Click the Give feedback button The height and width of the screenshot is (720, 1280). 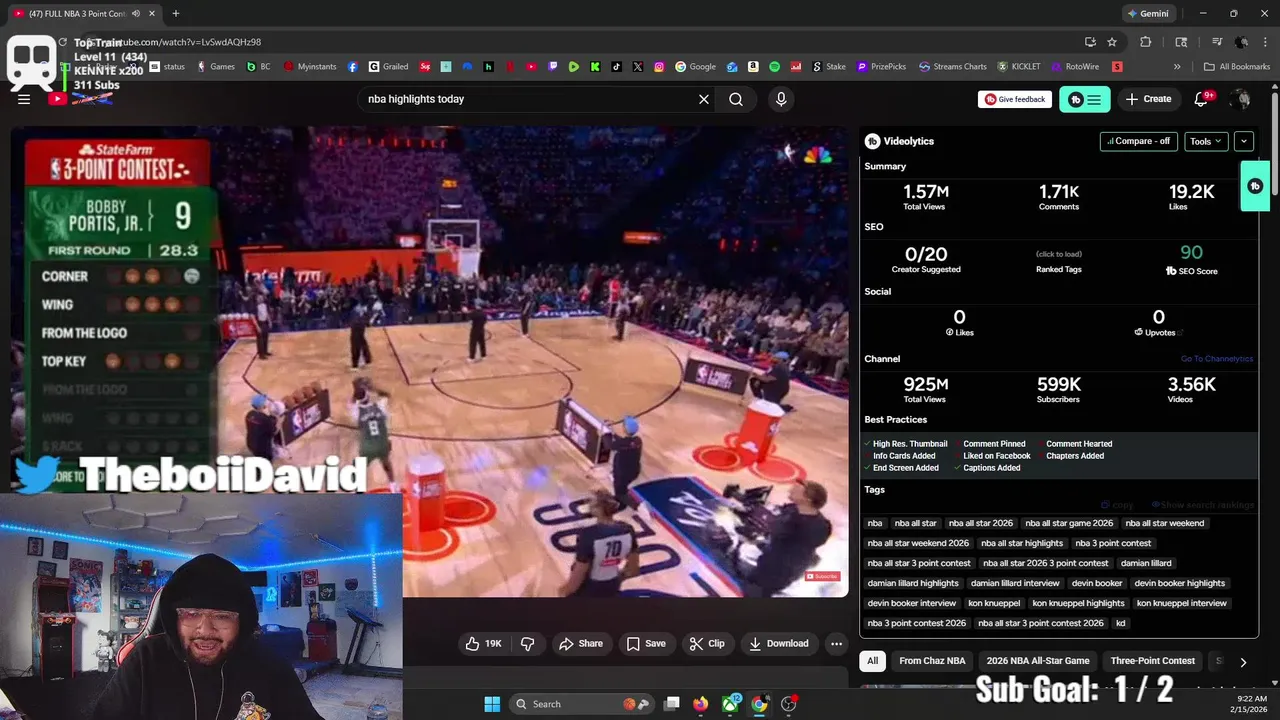(x=1015, y=99)
